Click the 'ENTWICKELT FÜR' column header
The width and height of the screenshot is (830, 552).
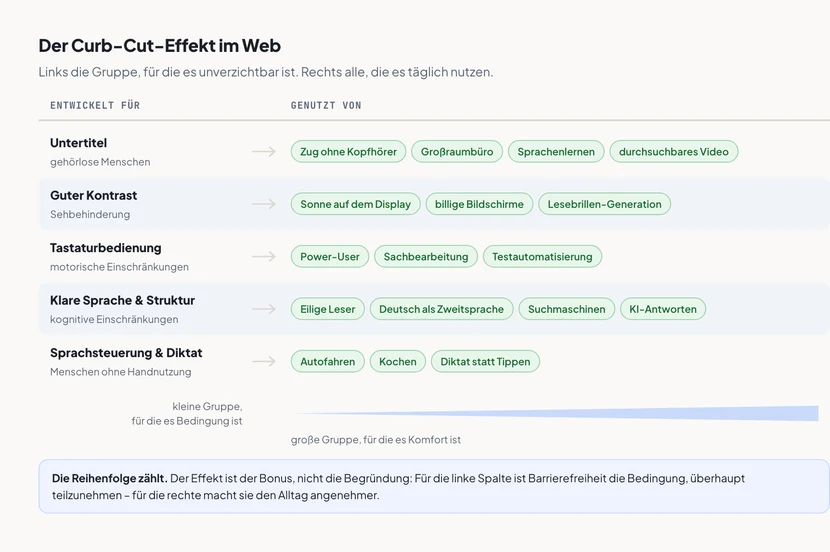click(95, 105)
